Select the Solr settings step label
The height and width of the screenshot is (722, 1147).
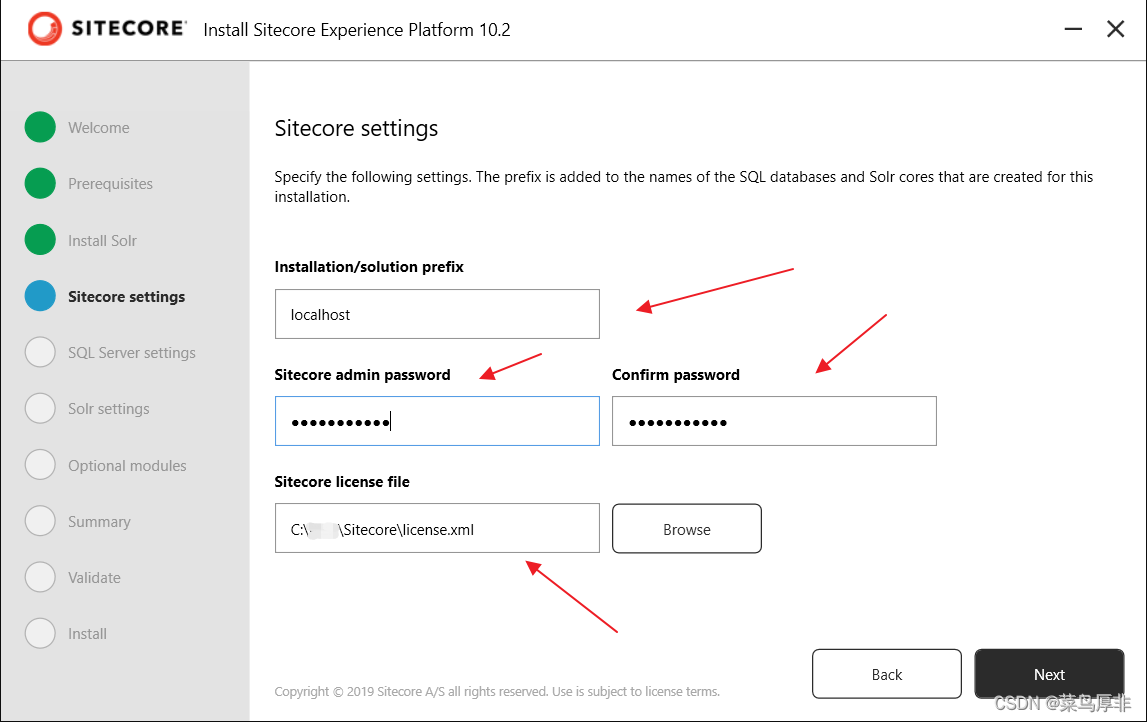pos(109,409)
